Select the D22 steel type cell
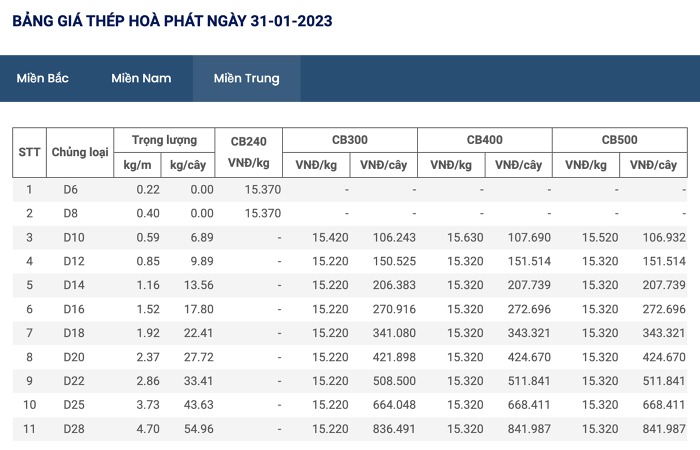The height and width of the screenshot is (450, 700). pyautogui.click(x=74, y=381)
